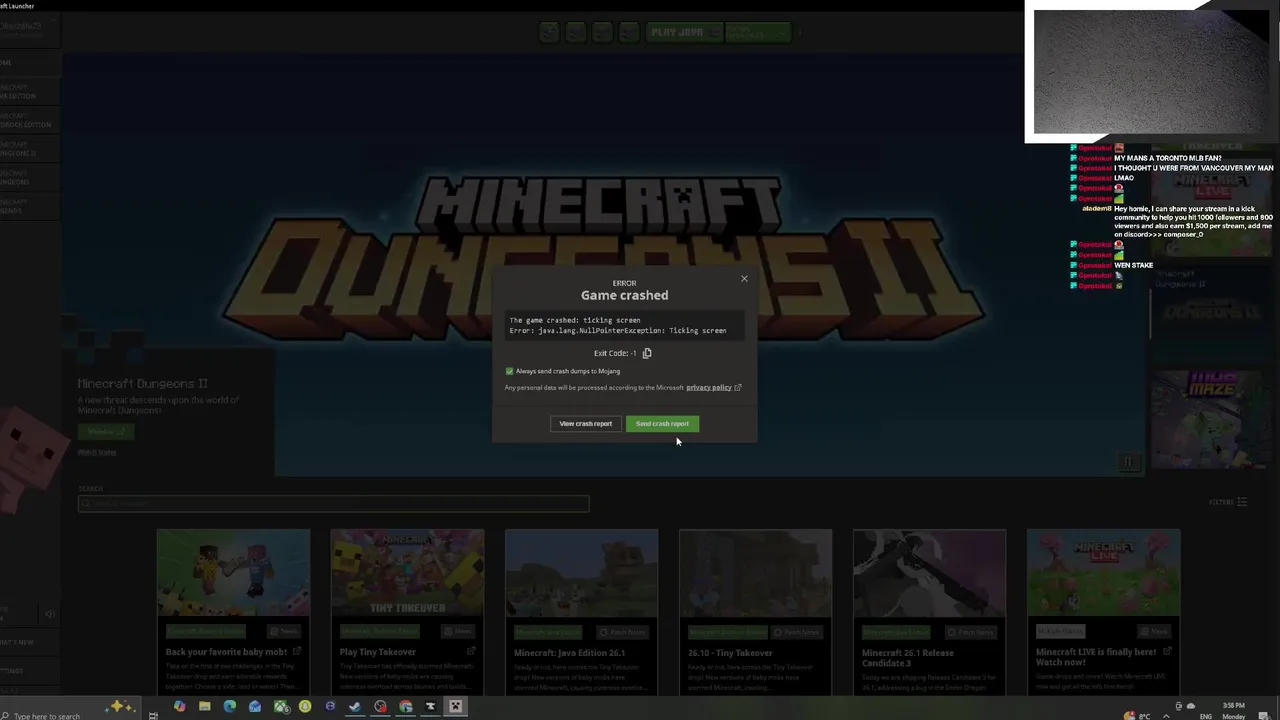Show hidden system tray icons
The image size is (1280, 720).
pos(1166,715)
